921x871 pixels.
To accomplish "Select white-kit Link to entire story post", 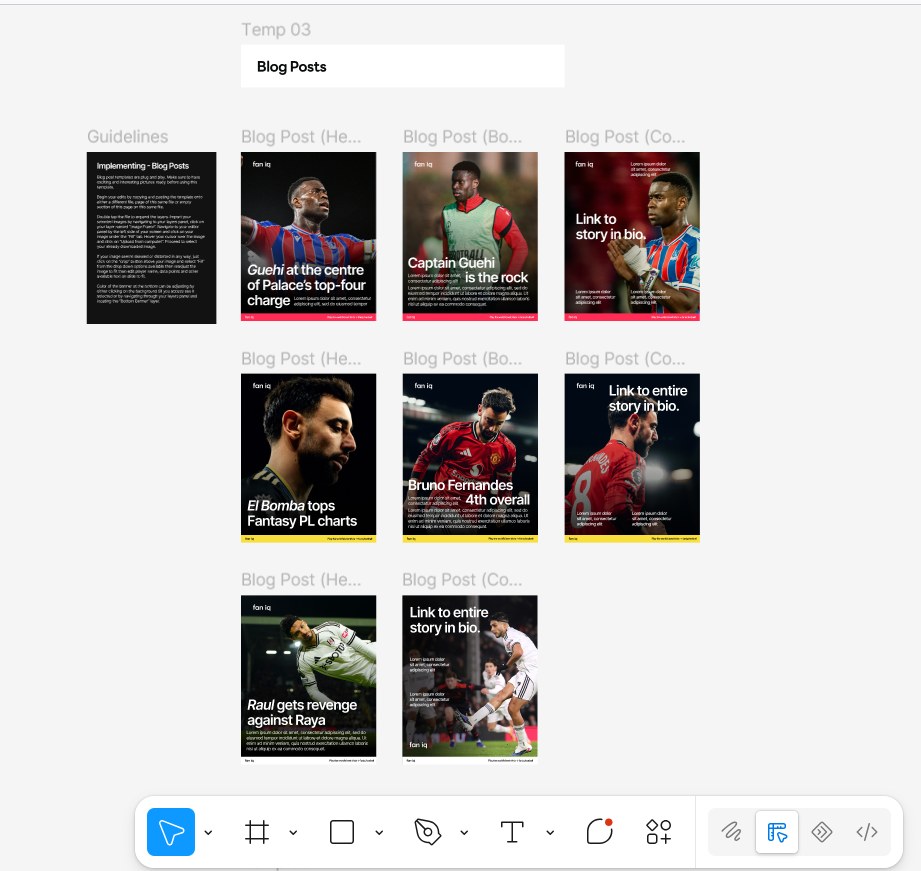I will click(470, 679).
